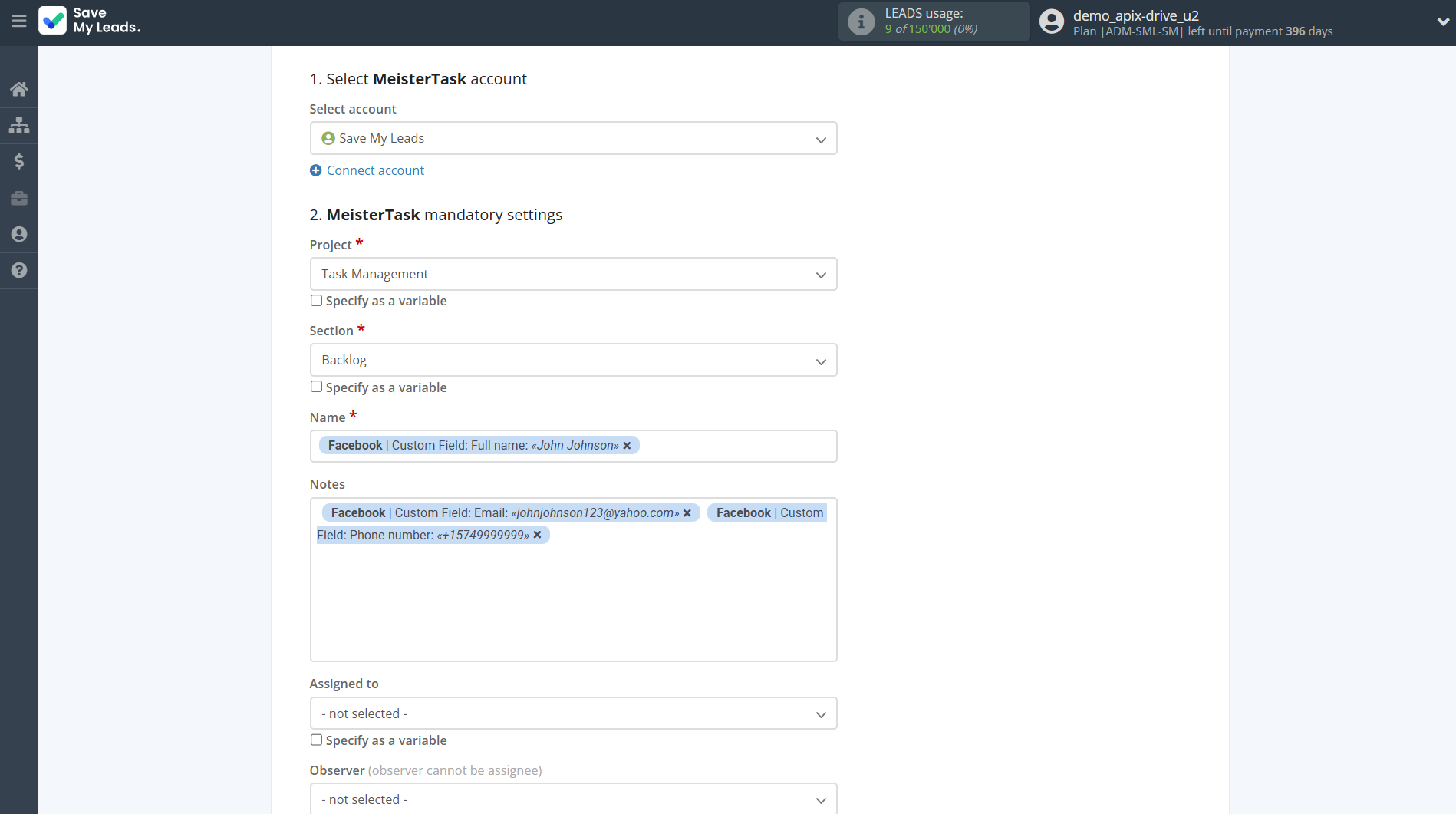This screenshot has height=814, width=1456.
Task: Open the hamburger menu at top left
Action: [x=19, y=21]
